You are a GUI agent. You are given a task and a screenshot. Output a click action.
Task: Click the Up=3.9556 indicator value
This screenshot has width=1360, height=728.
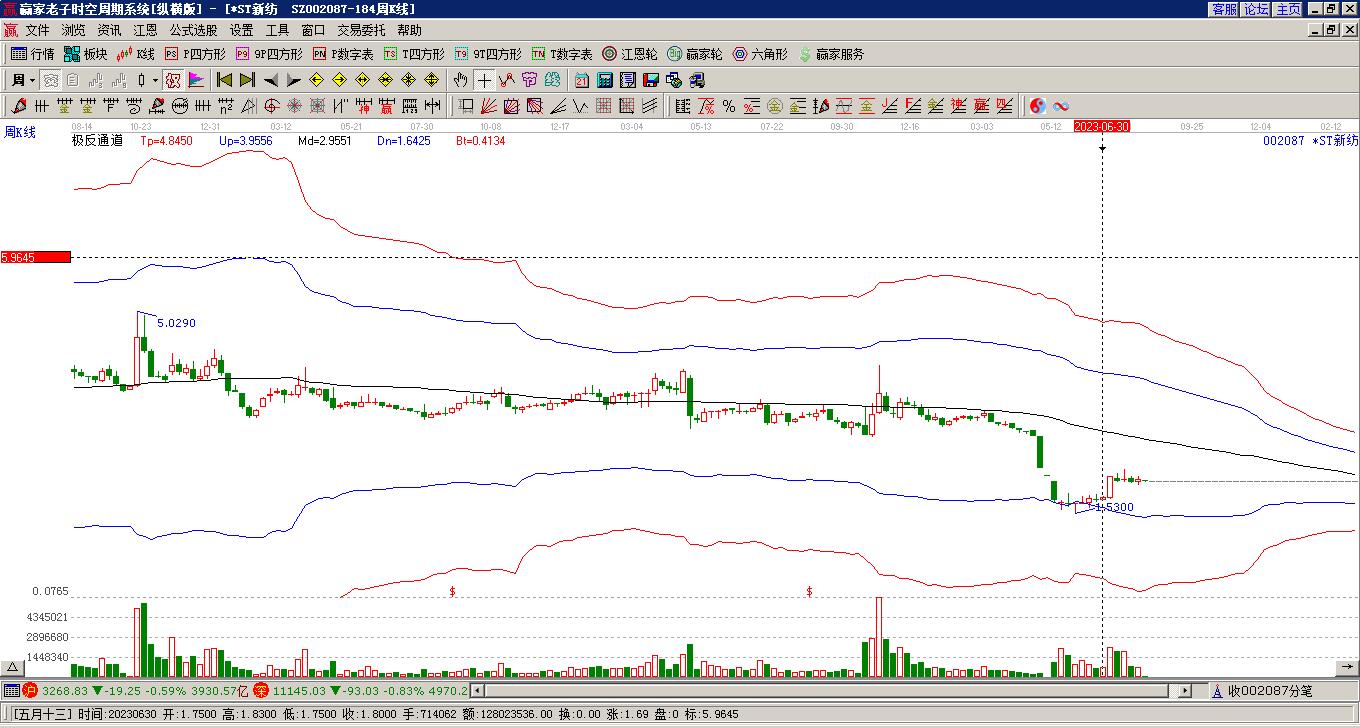(x=245, y=141)
